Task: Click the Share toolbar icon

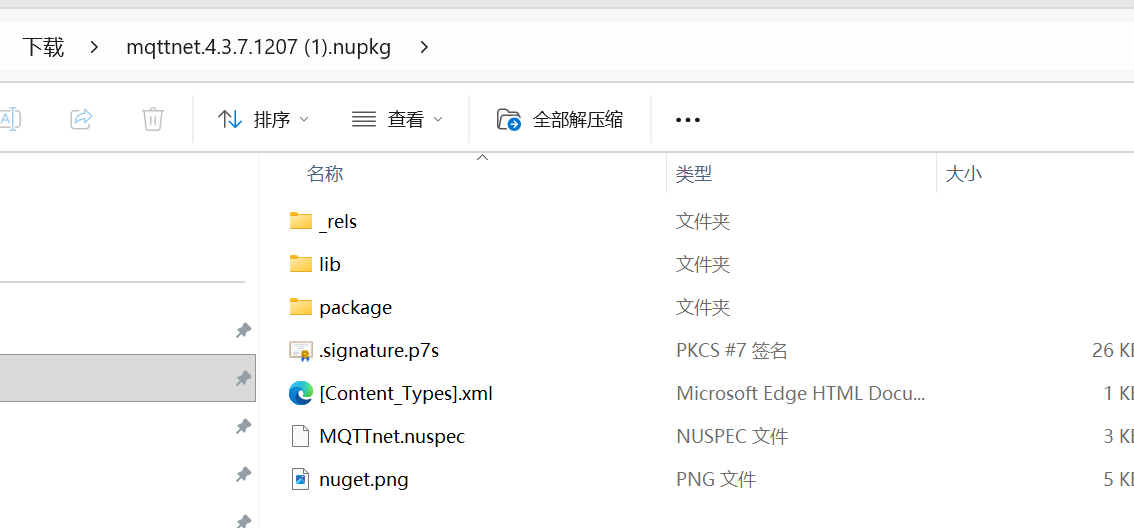Action: 82,119
